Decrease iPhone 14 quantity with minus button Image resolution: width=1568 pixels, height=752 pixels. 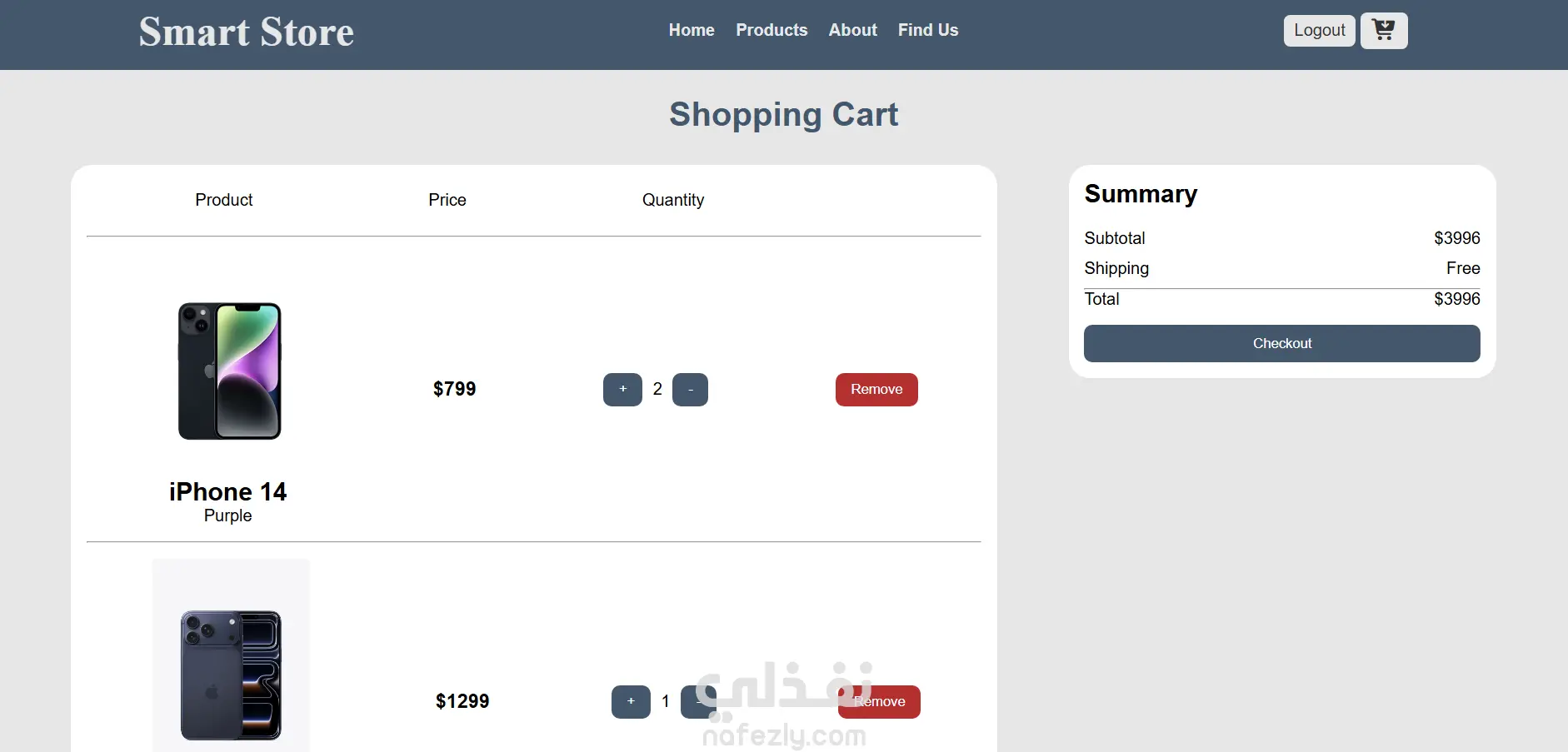point(690,390)
